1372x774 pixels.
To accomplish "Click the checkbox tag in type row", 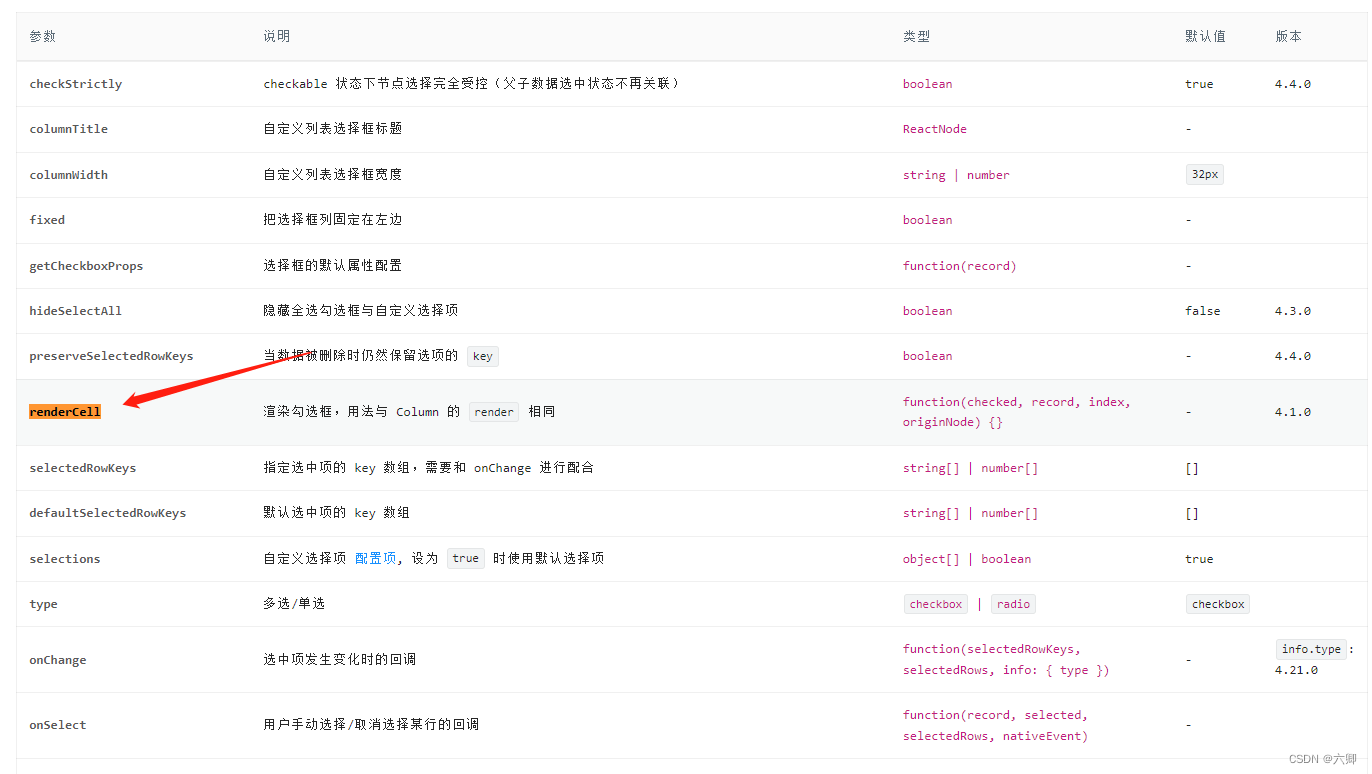I will 935,604.
